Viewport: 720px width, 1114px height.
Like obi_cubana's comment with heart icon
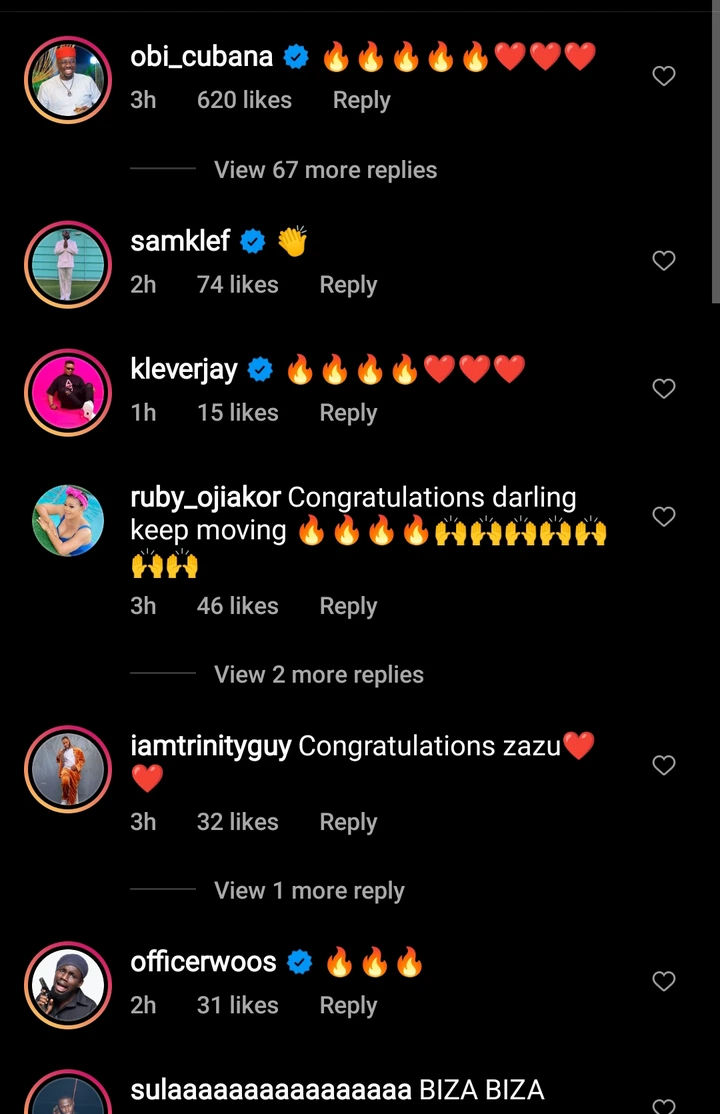point(663,76)
